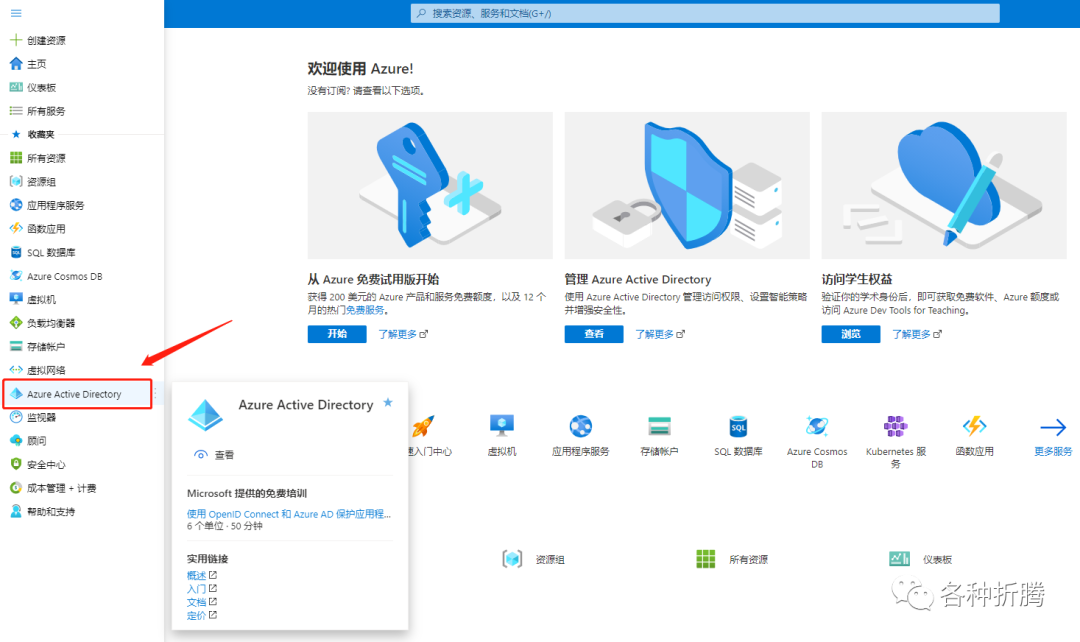Screen dimensions: 1080x642
Task: Open 仪表板 dashboard icon in sidebar
Action: (16, 87)
